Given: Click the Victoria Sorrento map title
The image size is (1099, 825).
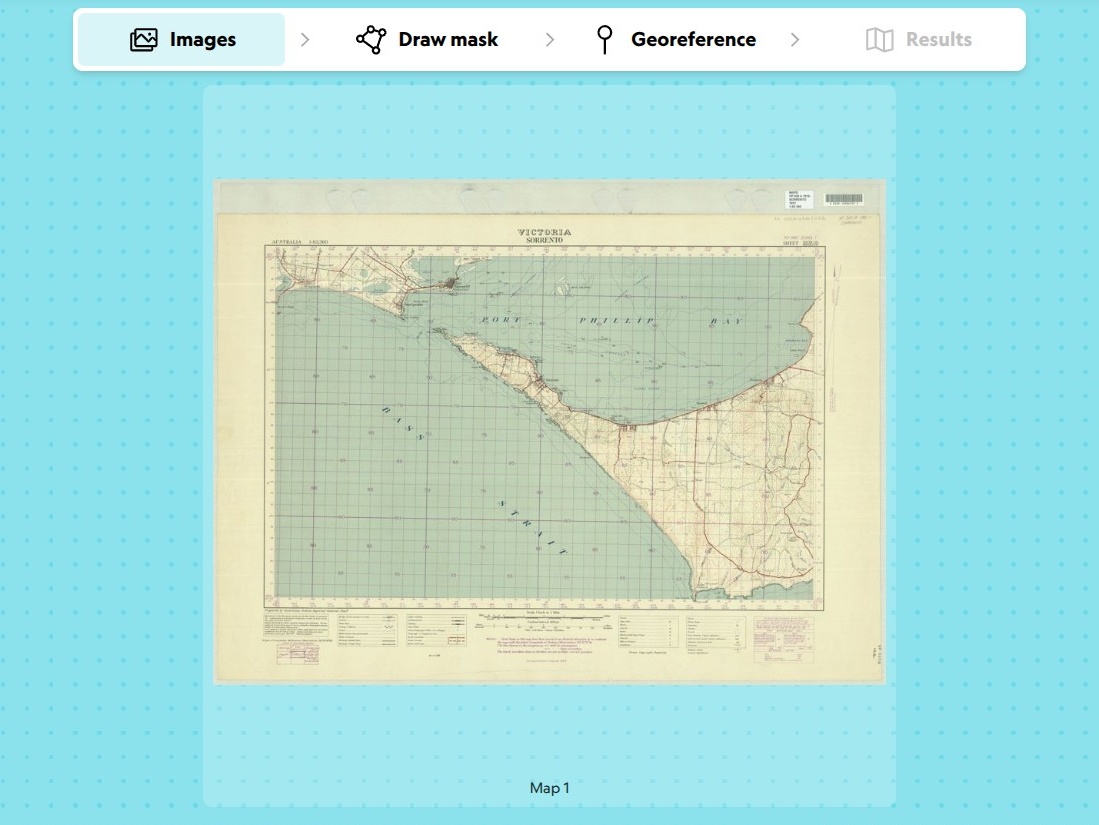Looking at the screenshot, I should pyautogui.click(x=544, y=236).
